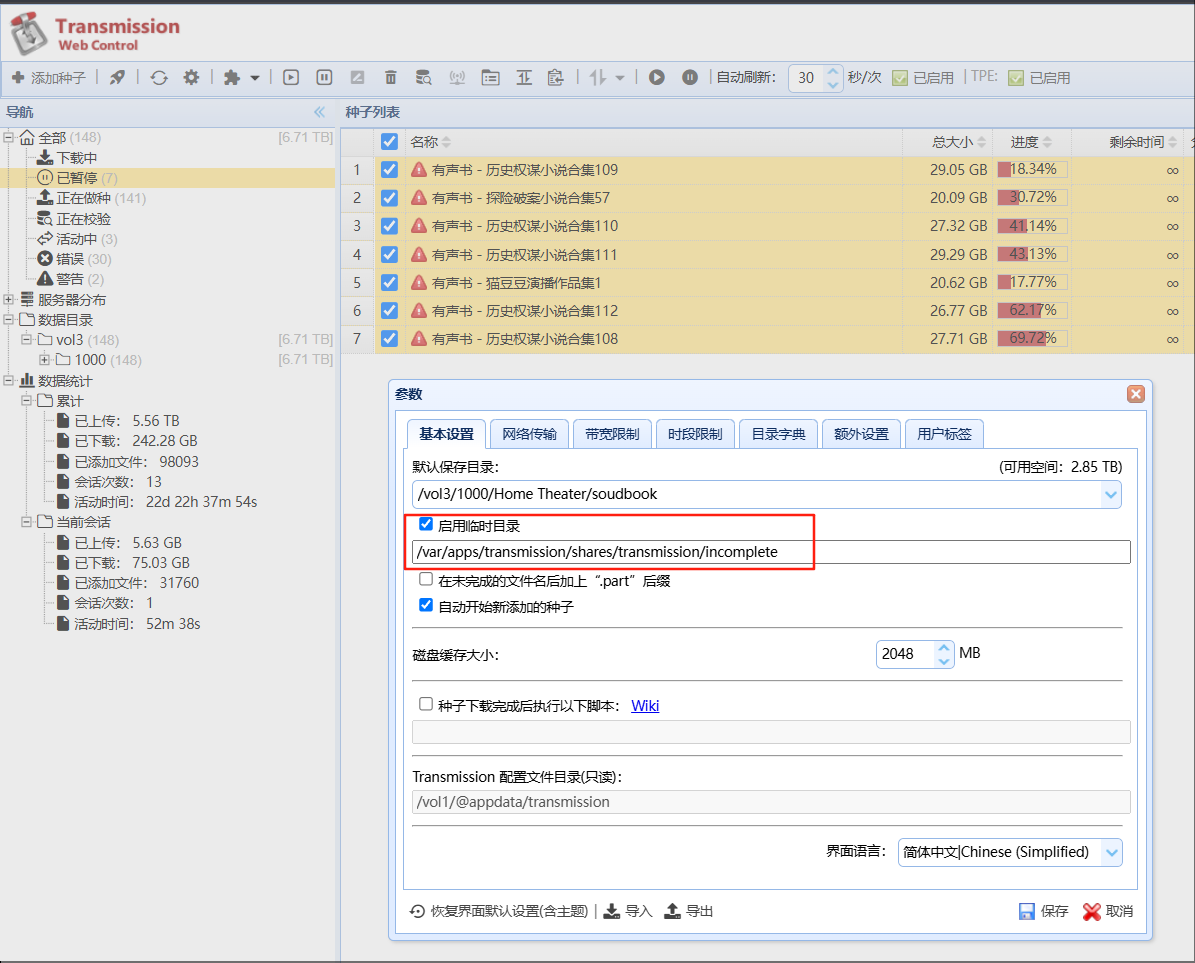The height and width of the screenshot is (963, 1195).
Task: Click the up-down arrows priority icon
Action: click(598, 78)
